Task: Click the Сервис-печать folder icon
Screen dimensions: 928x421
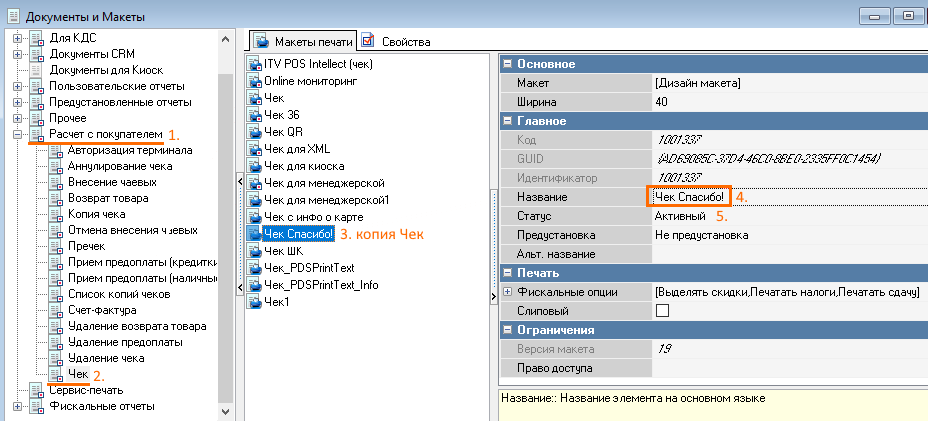Action: tap(37, 390)
